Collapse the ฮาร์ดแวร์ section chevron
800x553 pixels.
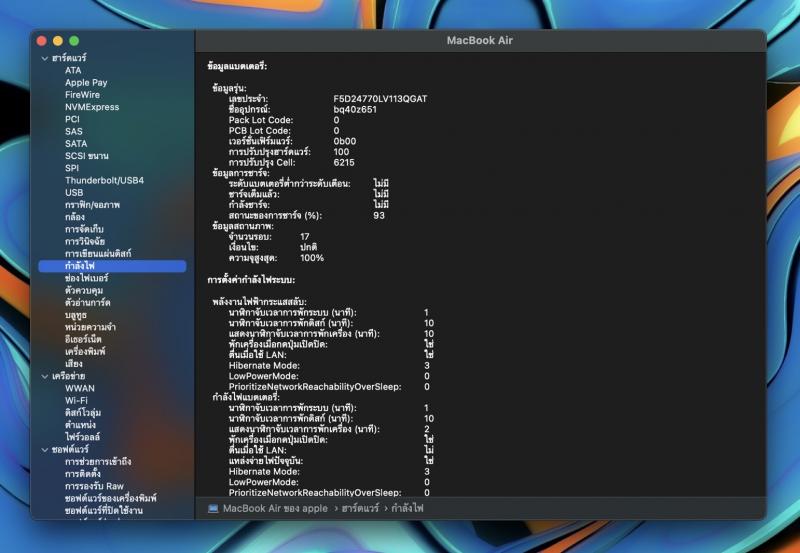(45, 58)
